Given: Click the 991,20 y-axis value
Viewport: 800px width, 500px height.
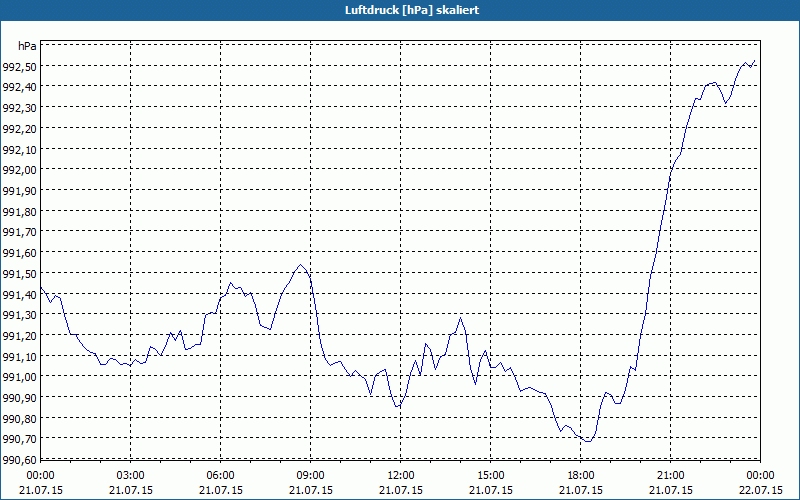Looking at the screenshot, I should point(19,336).
